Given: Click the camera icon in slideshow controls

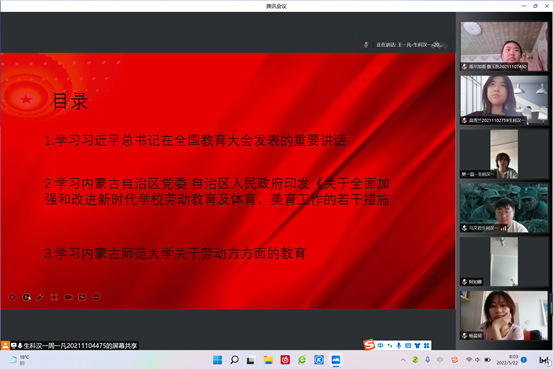Looking at the screenshot, I should (x=68, y=297).
